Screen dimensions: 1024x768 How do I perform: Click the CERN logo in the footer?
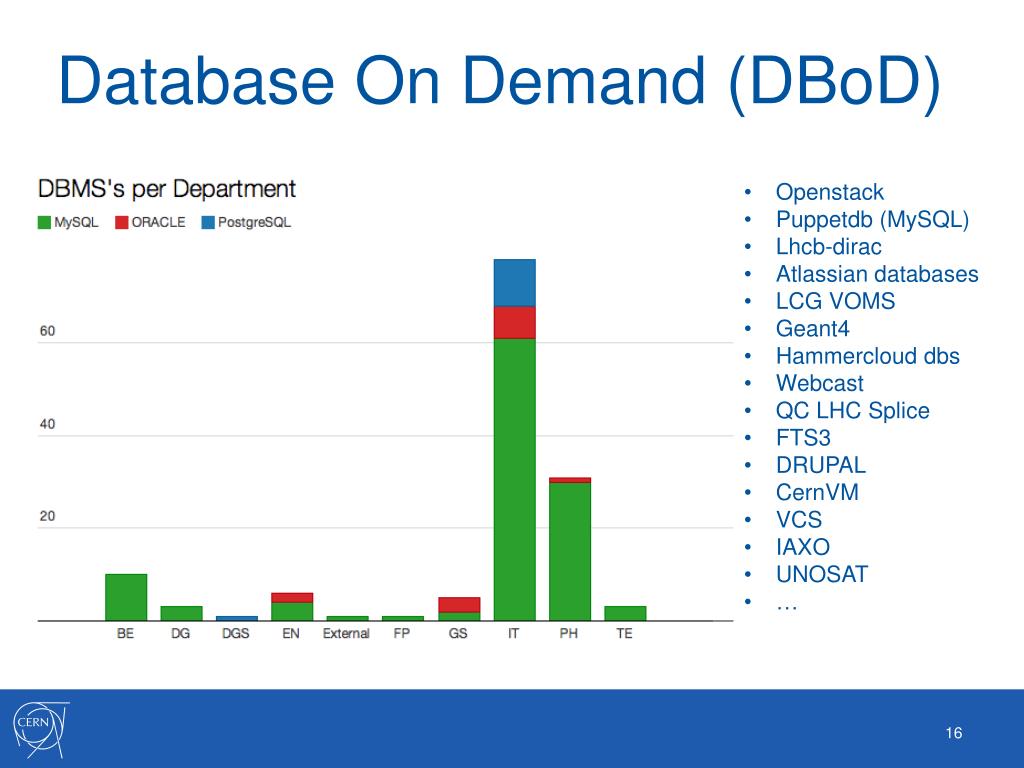(x=40, y=729)
